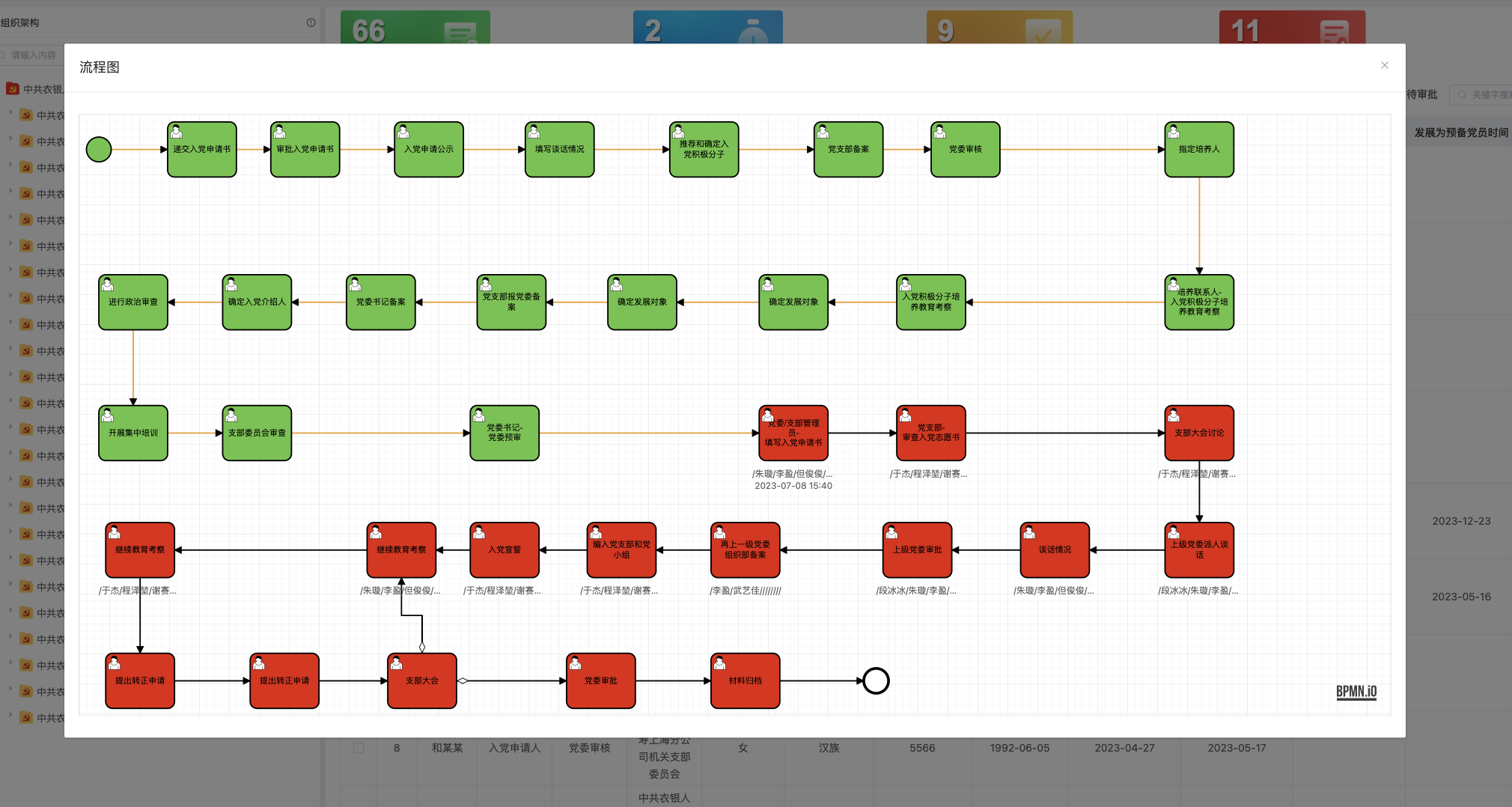
Task: Click the 入党申请公示 task node
Action: (x=429, y=150)
